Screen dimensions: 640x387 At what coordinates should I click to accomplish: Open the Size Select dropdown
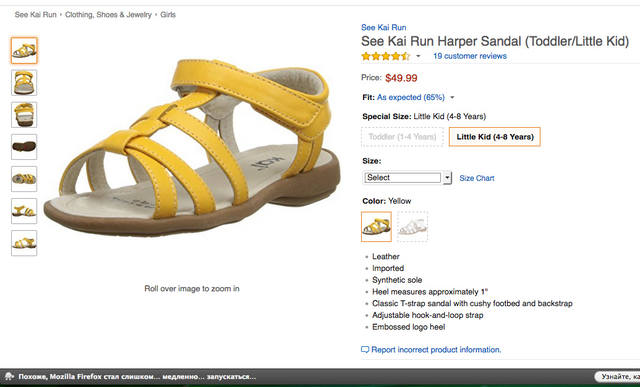click(407, 178)
